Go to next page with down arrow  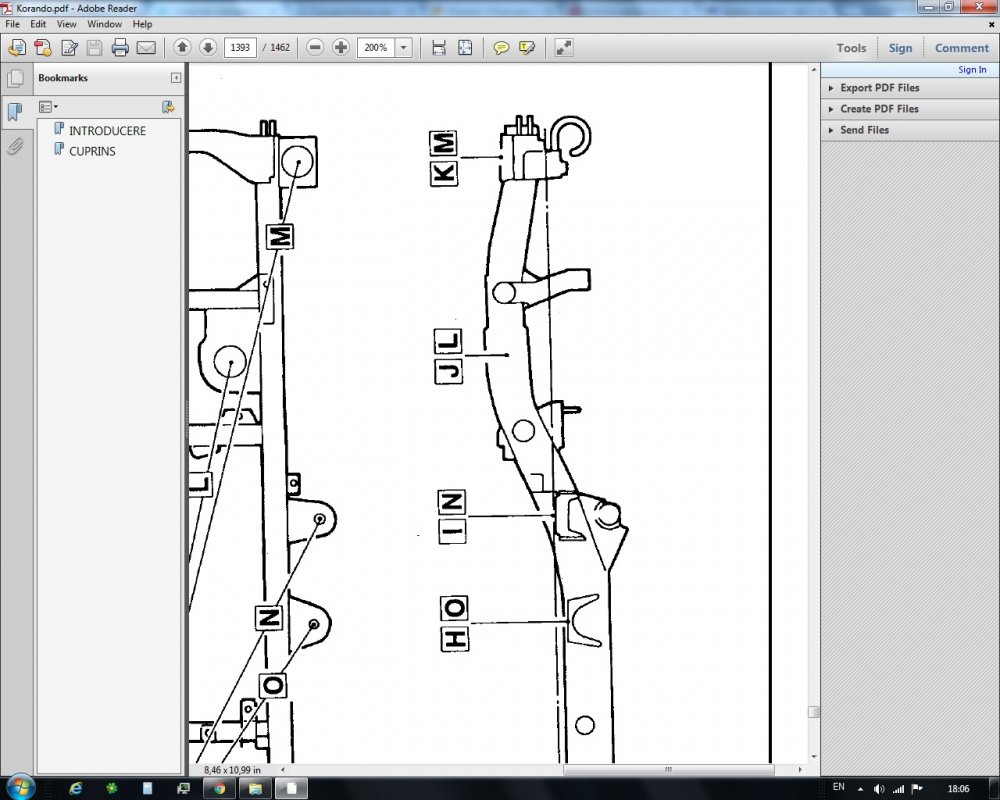(x=208, y=47)
